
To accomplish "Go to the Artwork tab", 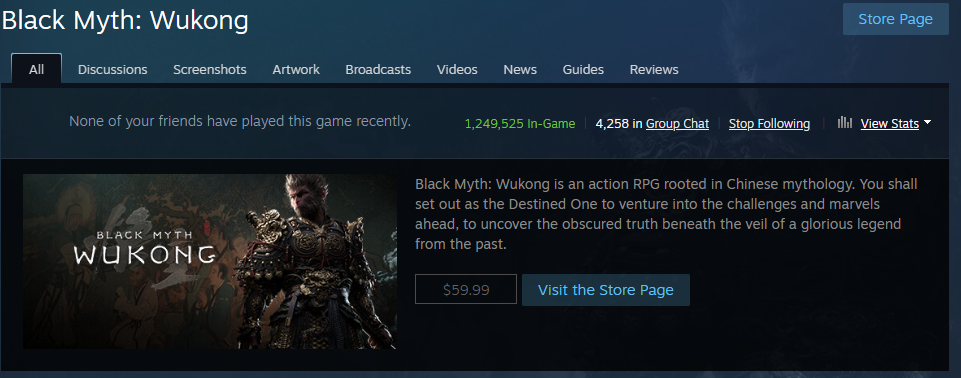I will 296,69.
